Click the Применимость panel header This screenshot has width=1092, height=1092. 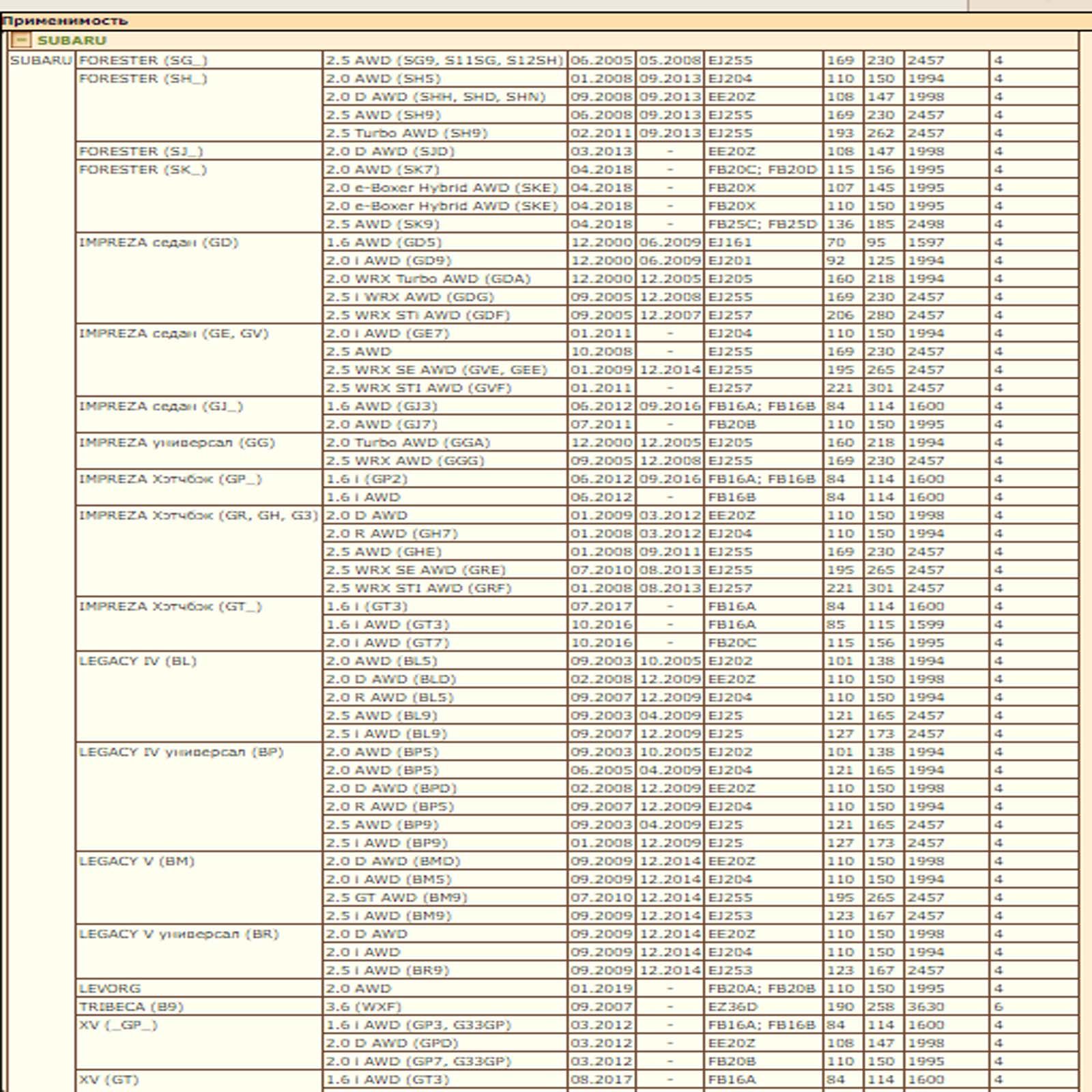(65, 21)
